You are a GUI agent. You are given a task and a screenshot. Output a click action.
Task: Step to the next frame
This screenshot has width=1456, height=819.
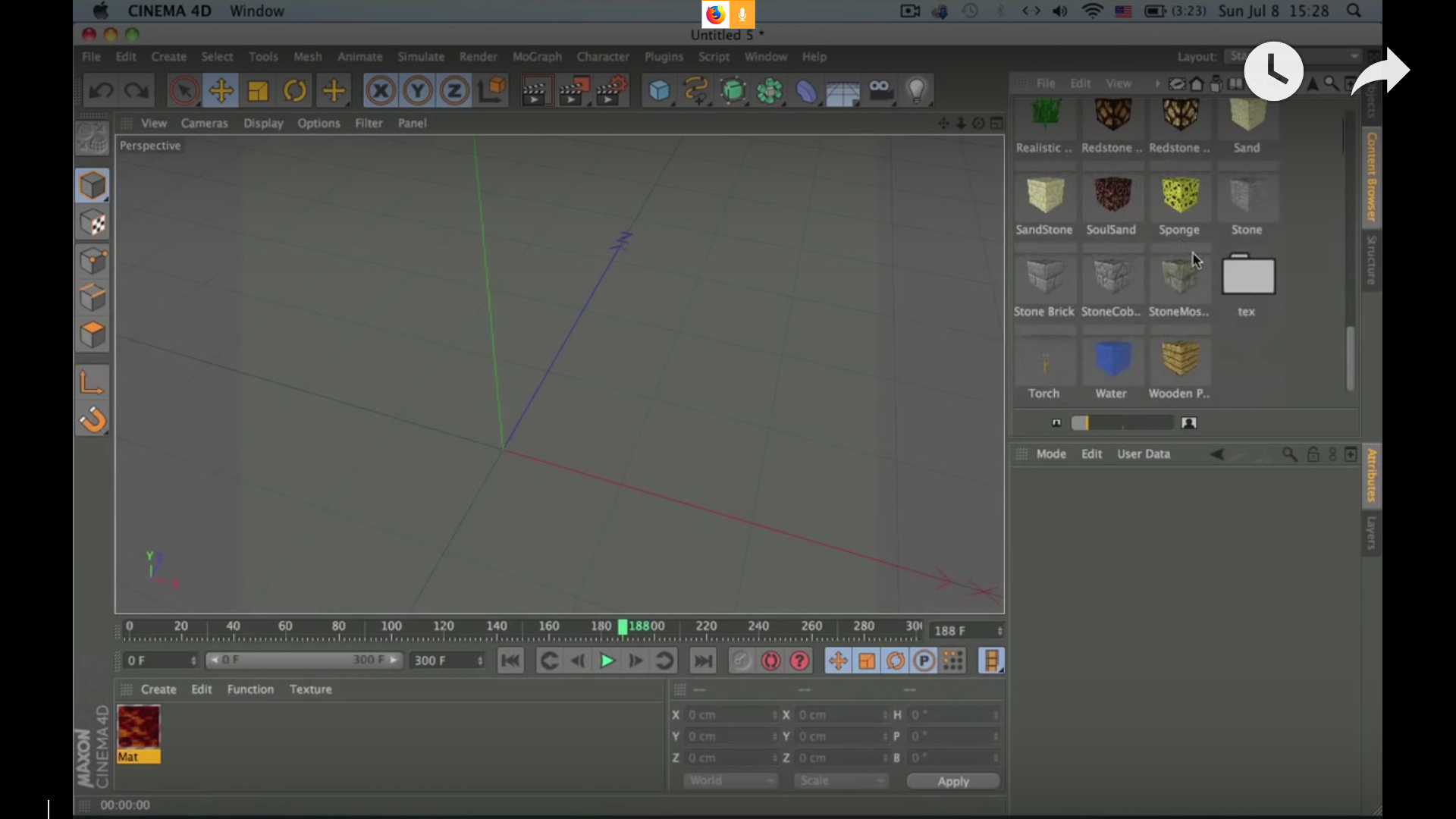[635, 661]
